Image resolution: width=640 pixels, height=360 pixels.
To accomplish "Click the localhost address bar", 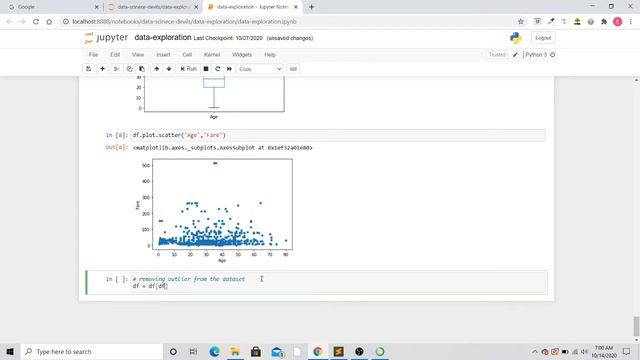I will click(286, 22).
